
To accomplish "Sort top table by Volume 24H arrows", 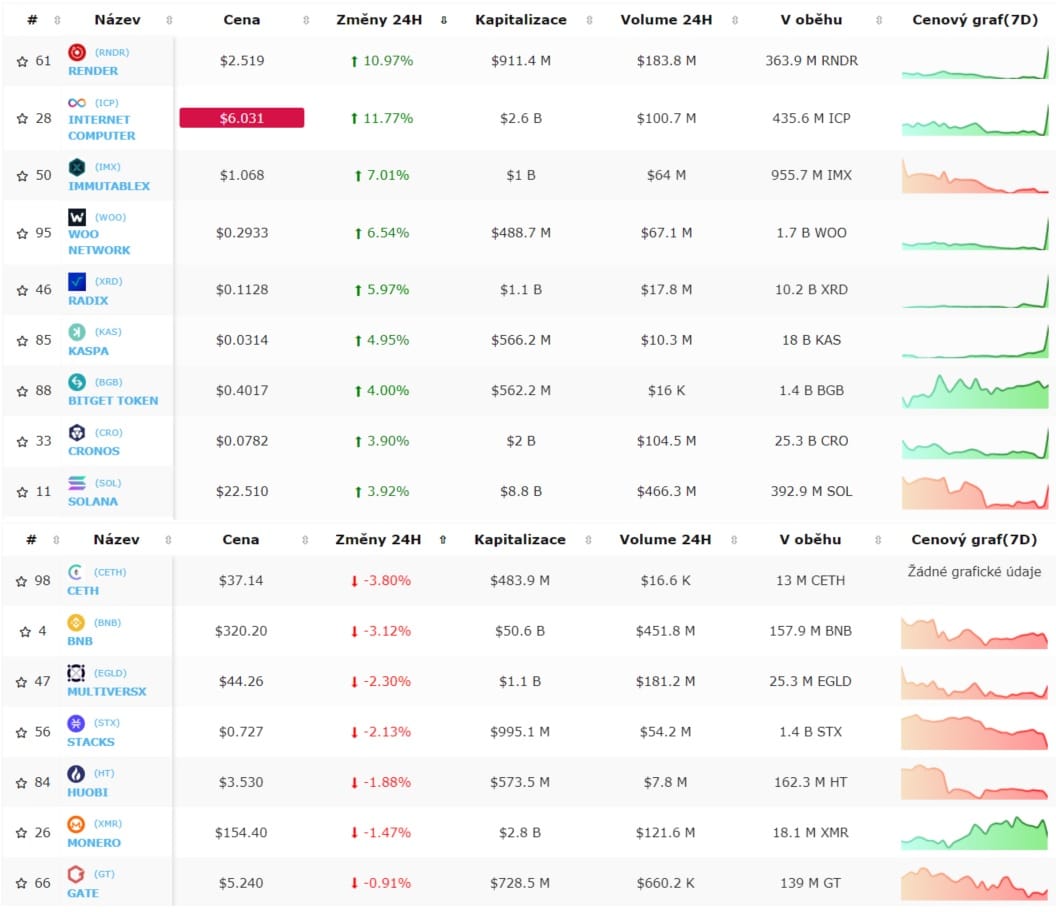I will coord(735,20).
